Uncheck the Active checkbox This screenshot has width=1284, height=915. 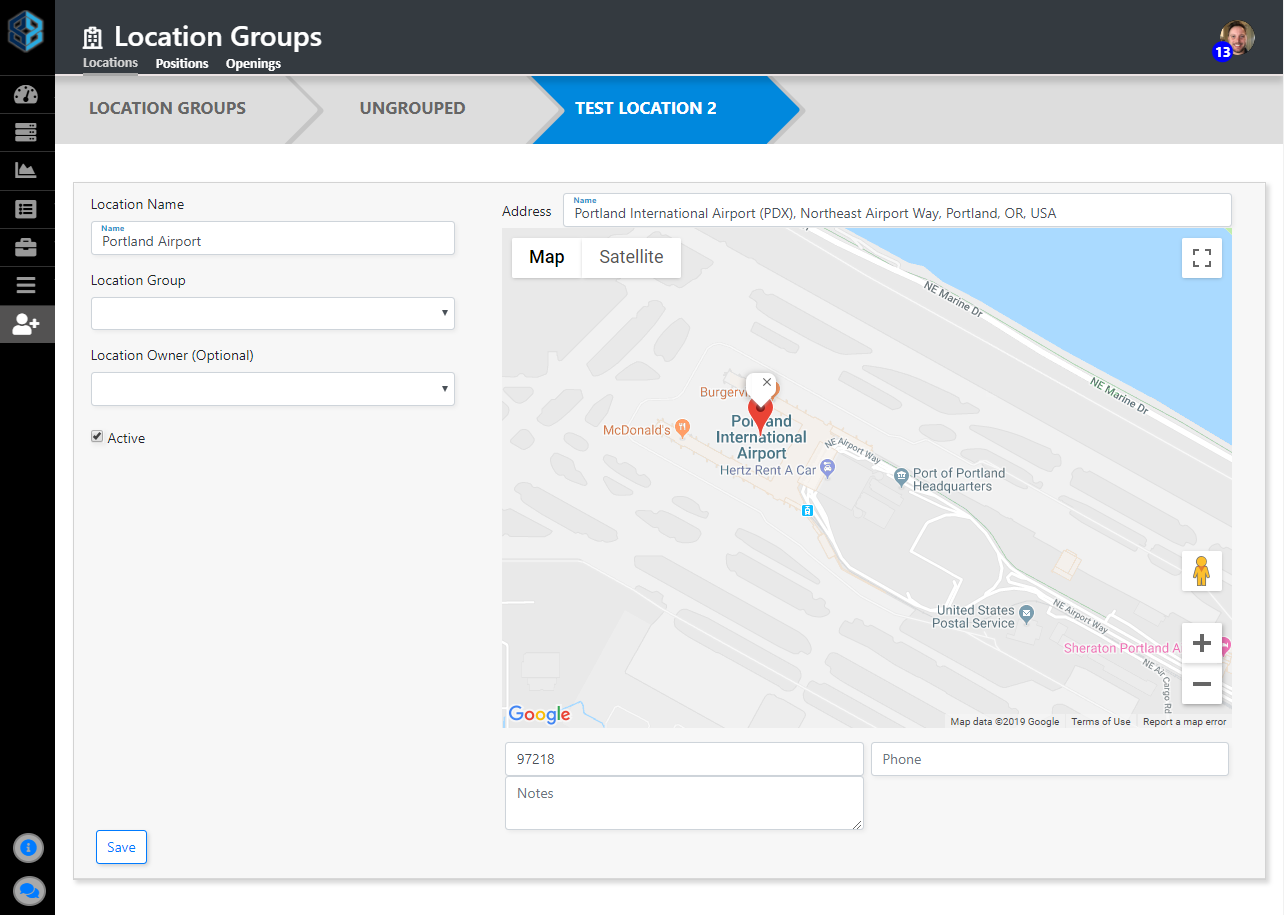(x=97, y=437)
